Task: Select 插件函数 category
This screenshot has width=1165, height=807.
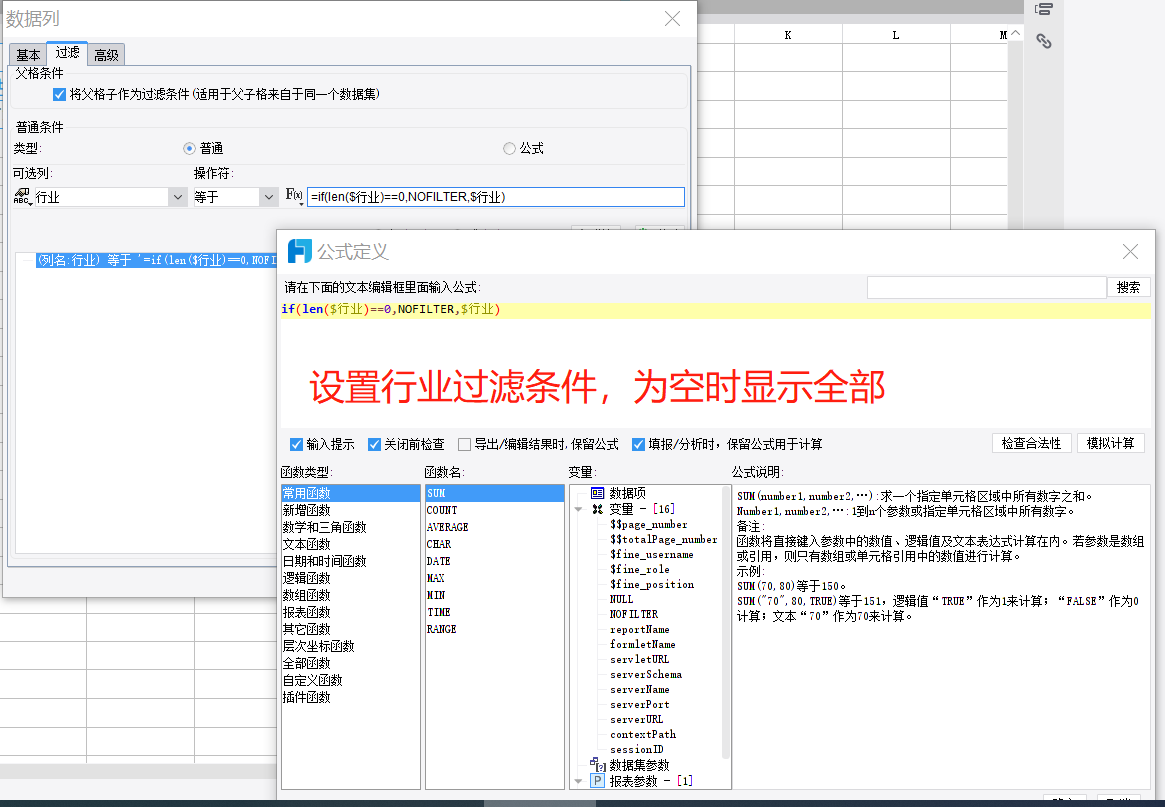Action: [x=351, y=698]
